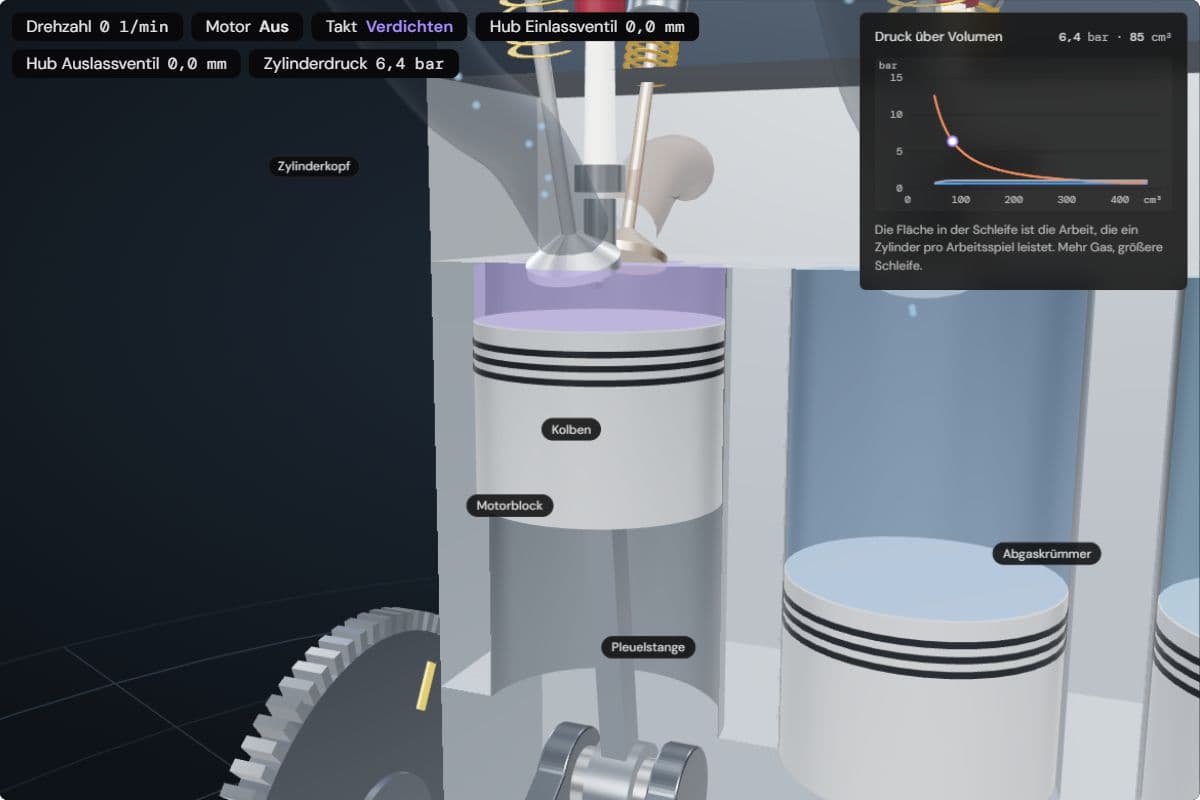Viewport: 1200px width, 800px height.
Task: Select the Hub Auslassventil 0,0 mm readout
Action: pos(126,64)
